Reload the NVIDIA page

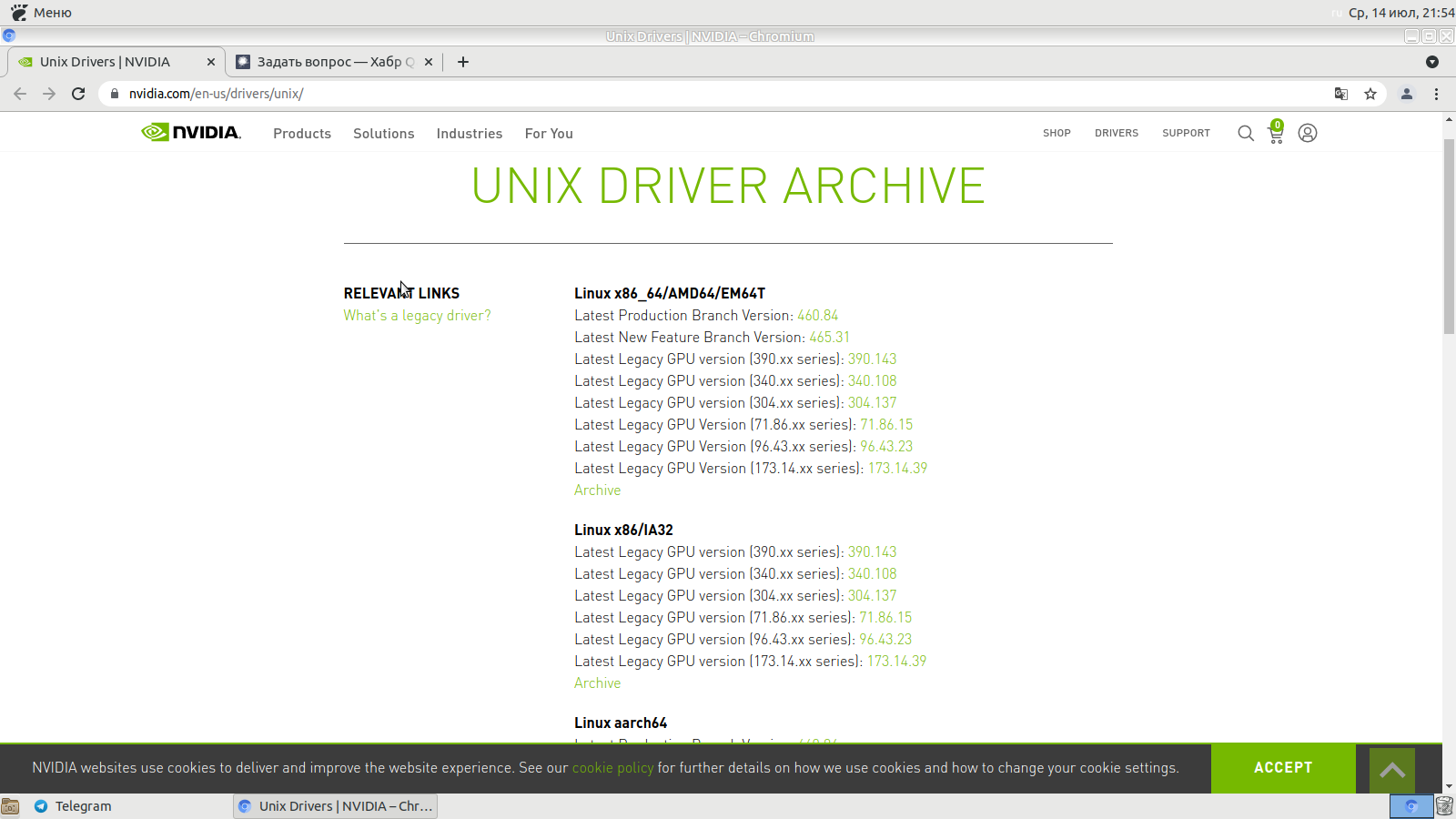point(78,94)
